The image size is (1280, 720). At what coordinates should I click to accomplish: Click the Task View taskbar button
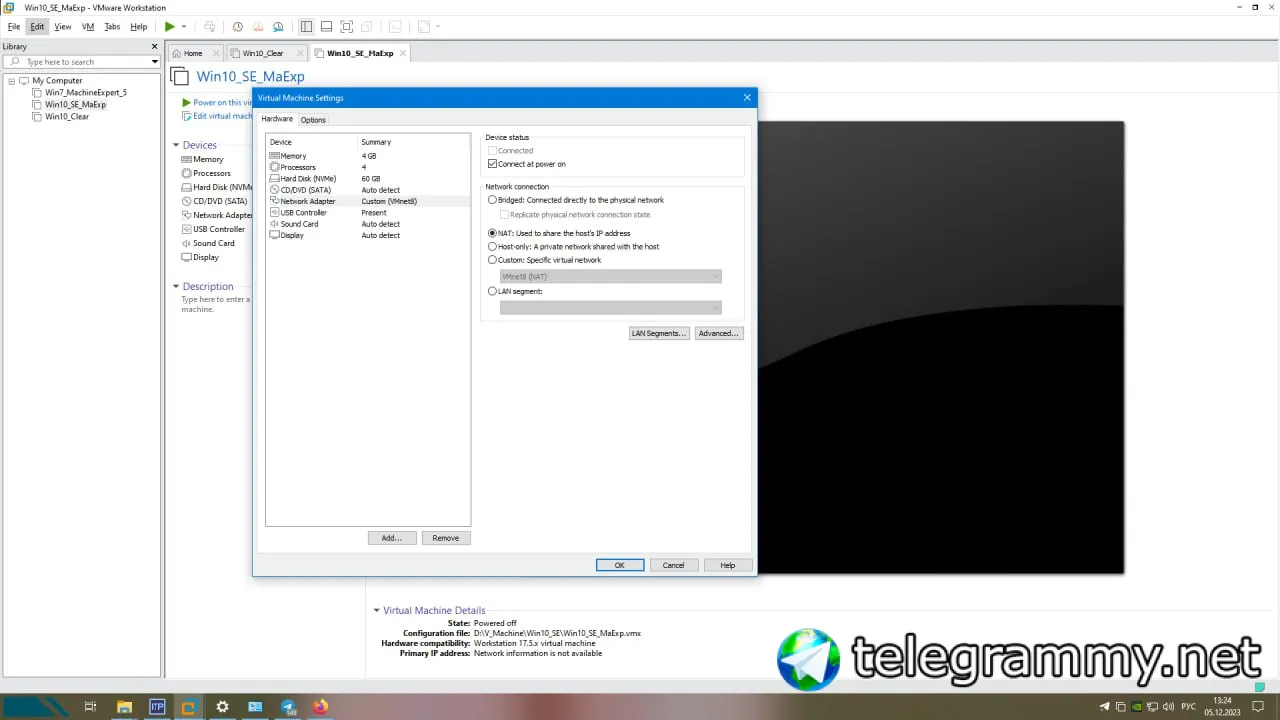[90, 706]
